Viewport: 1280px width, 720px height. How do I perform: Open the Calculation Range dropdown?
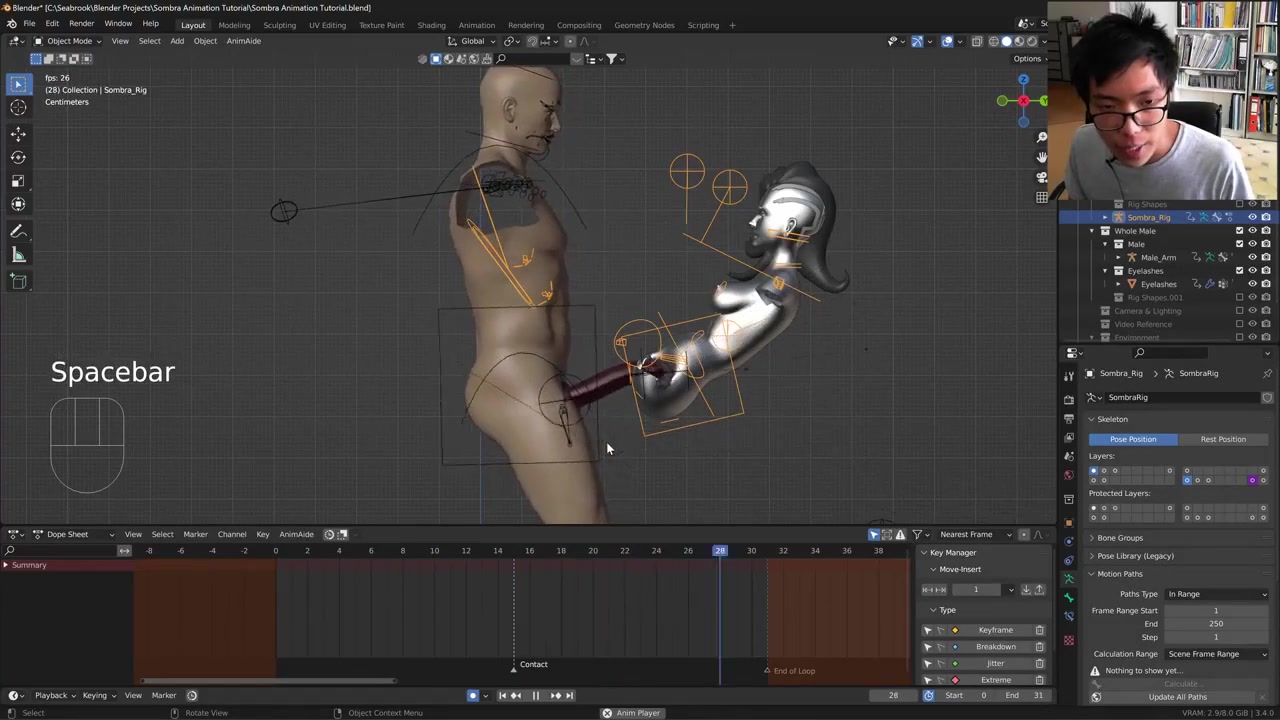click(x=1216, y=654)
